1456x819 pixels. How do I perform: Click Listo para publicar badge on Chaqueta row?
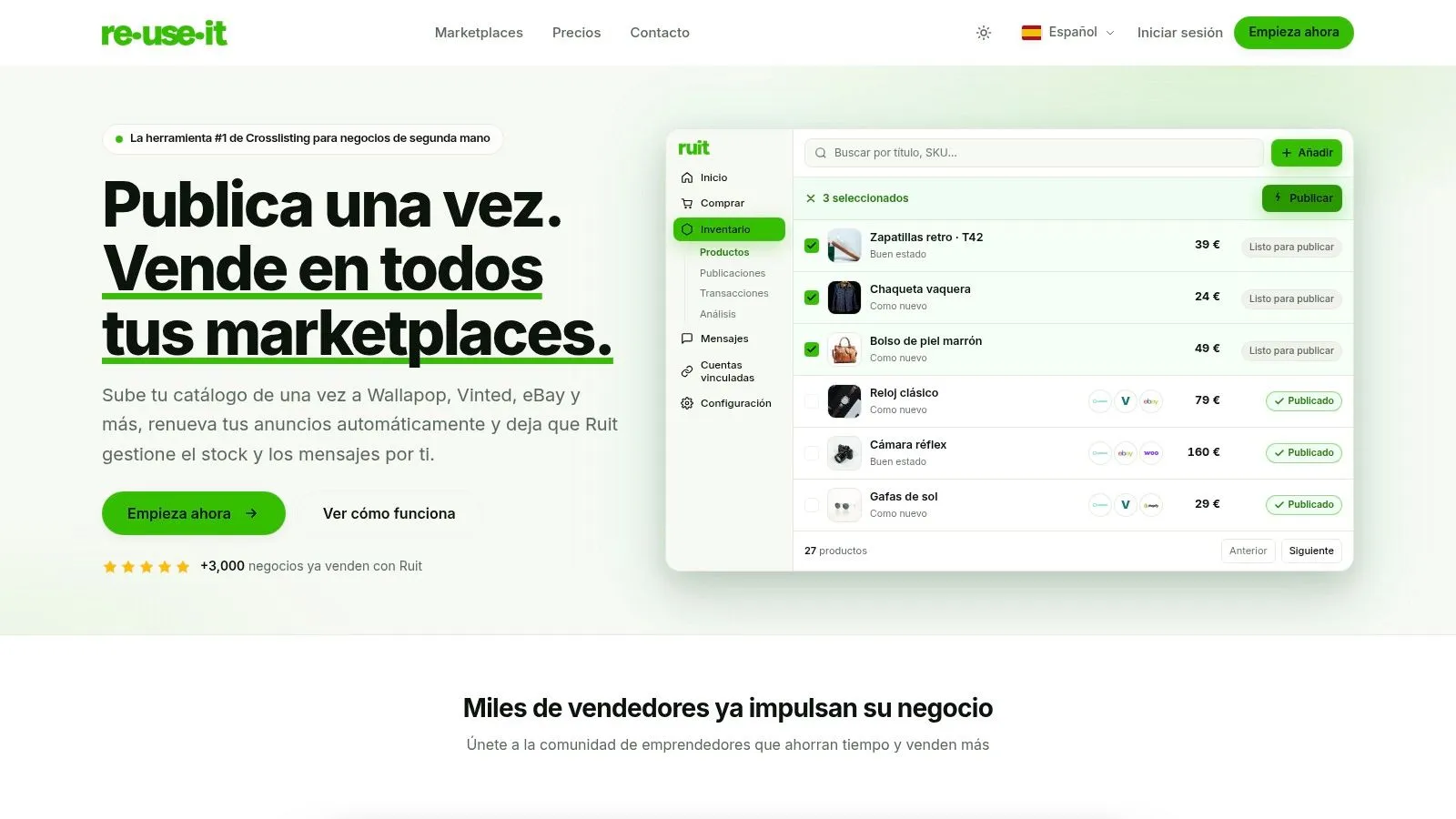pyautogui.click(x=1291, y=298)
